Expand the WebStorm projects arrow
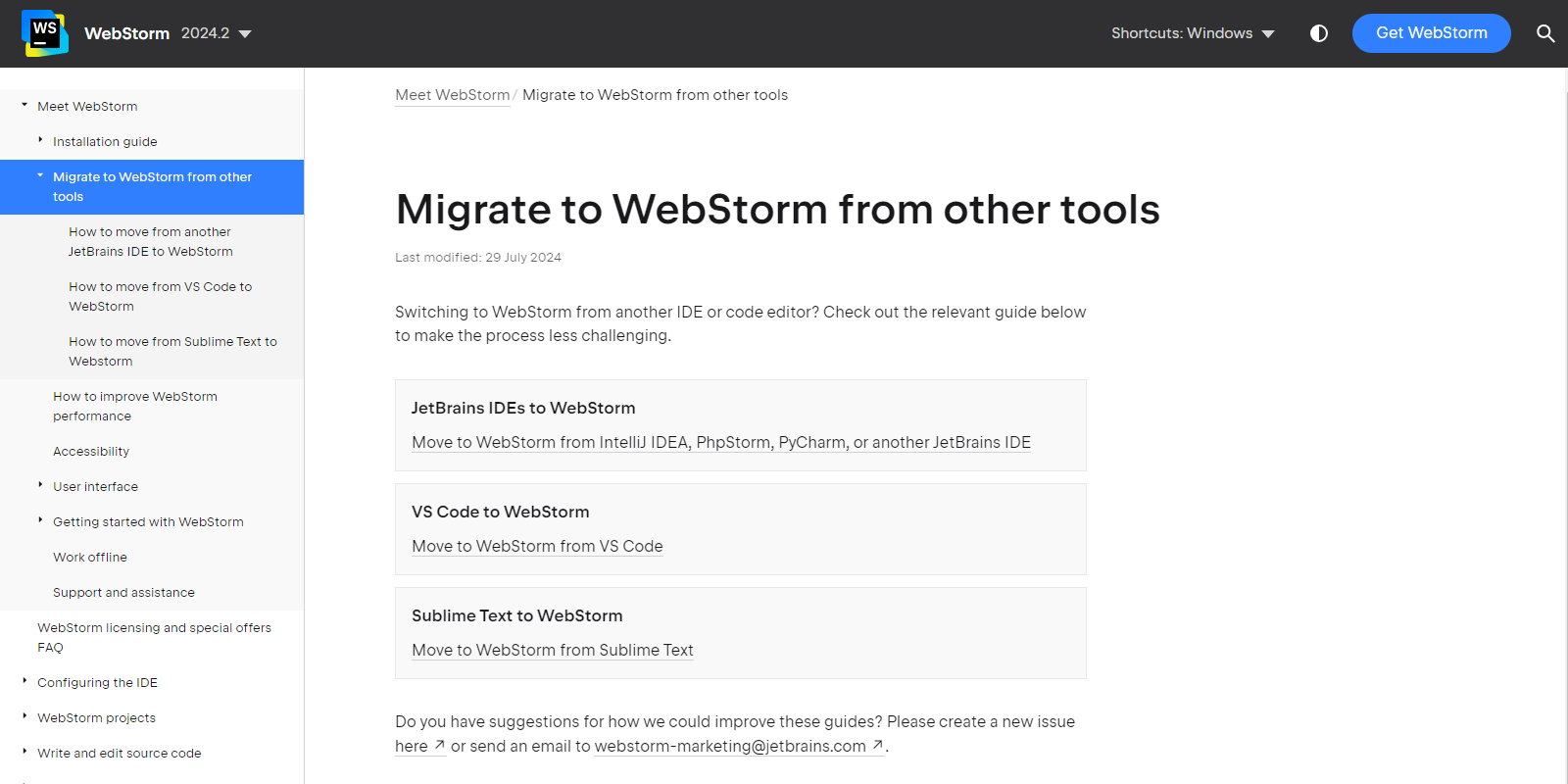 pyautogui.click(x=24, y=716)
